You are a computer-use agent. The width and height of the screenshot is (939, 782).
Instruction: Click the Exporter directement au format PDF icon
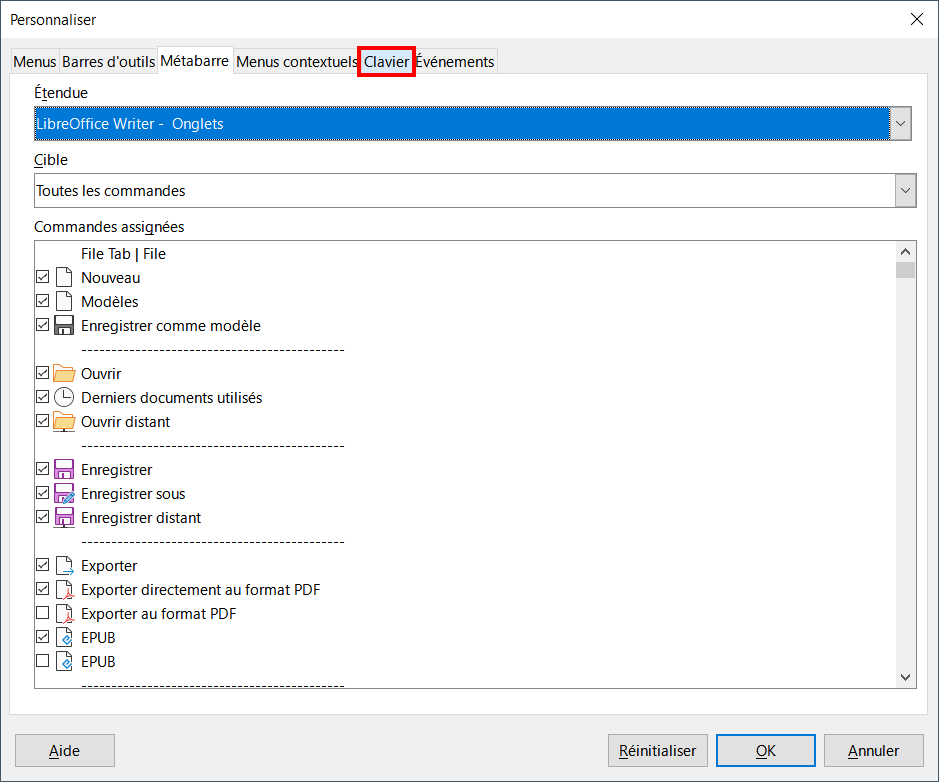pos(64,589)
